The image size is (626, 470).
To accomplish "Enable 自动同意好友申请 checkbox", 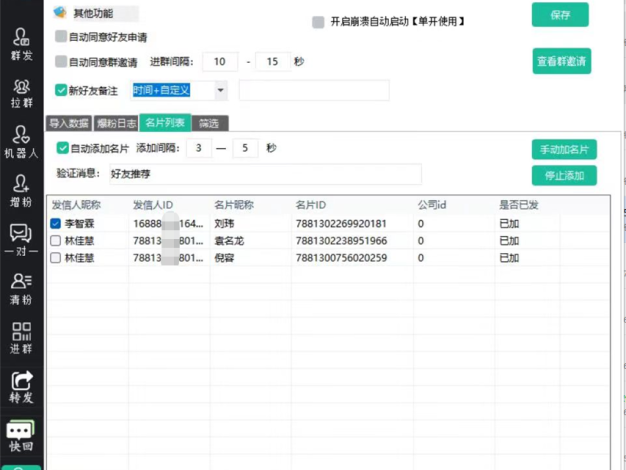I will pos(61,36).
